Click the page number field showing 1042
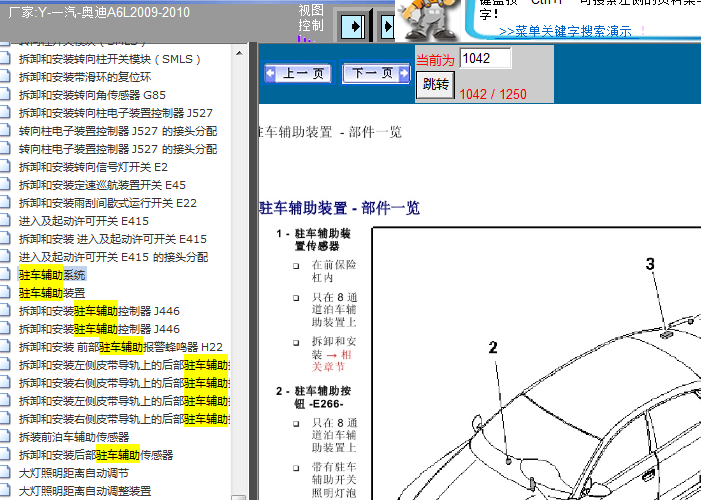 [485, 58]
